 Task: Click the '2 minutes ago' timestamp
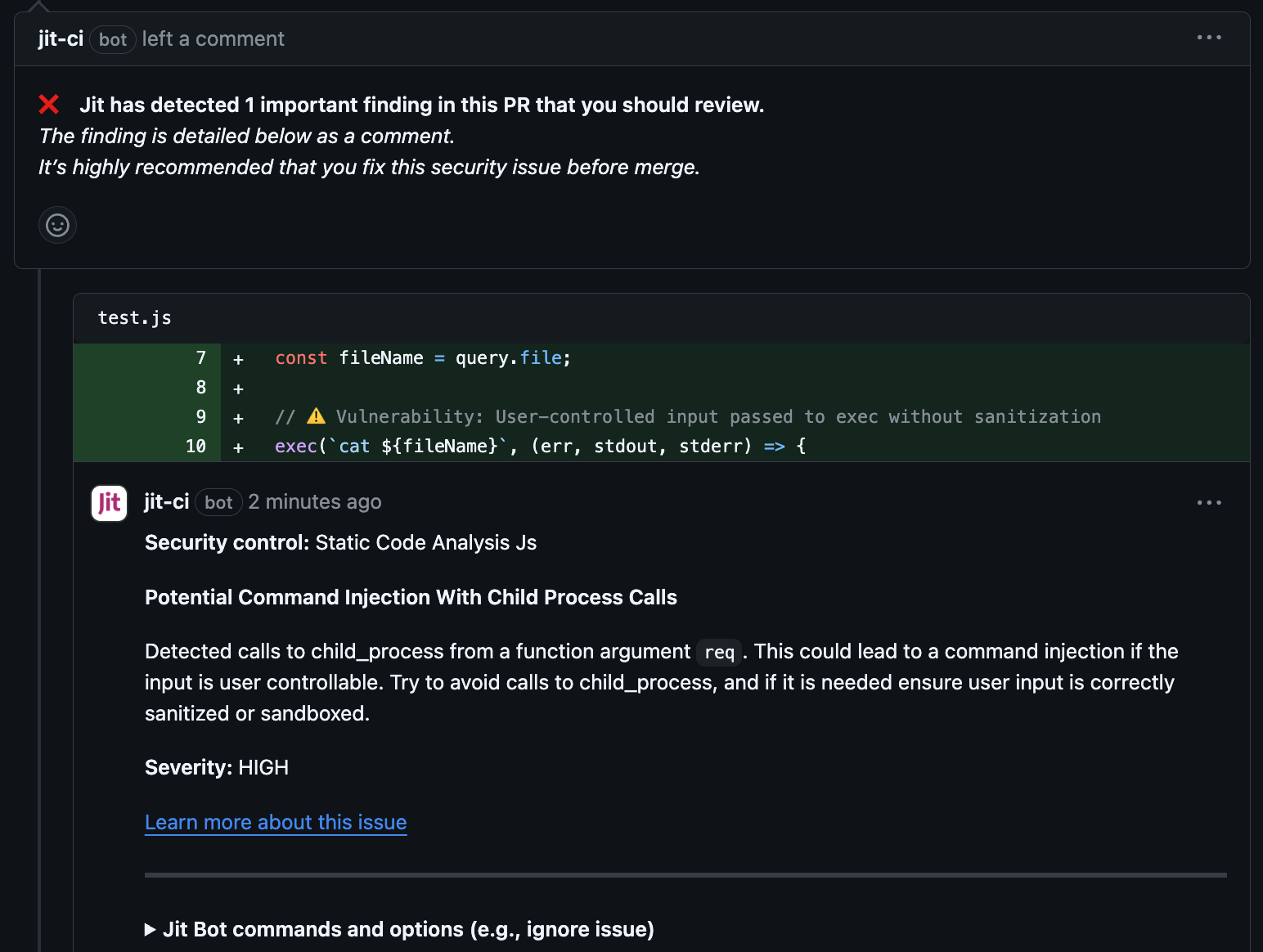(x=315, y=501)
